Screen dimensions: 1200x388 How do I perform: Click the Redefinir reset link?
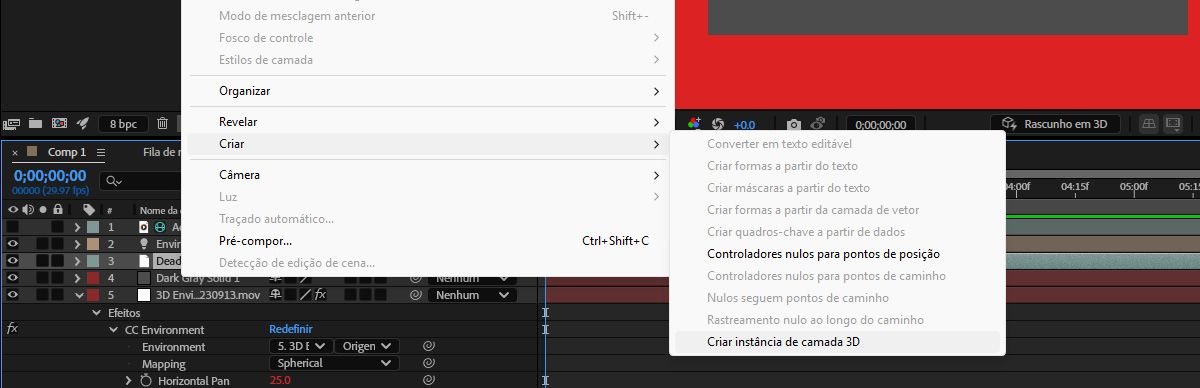coord(291,329)
